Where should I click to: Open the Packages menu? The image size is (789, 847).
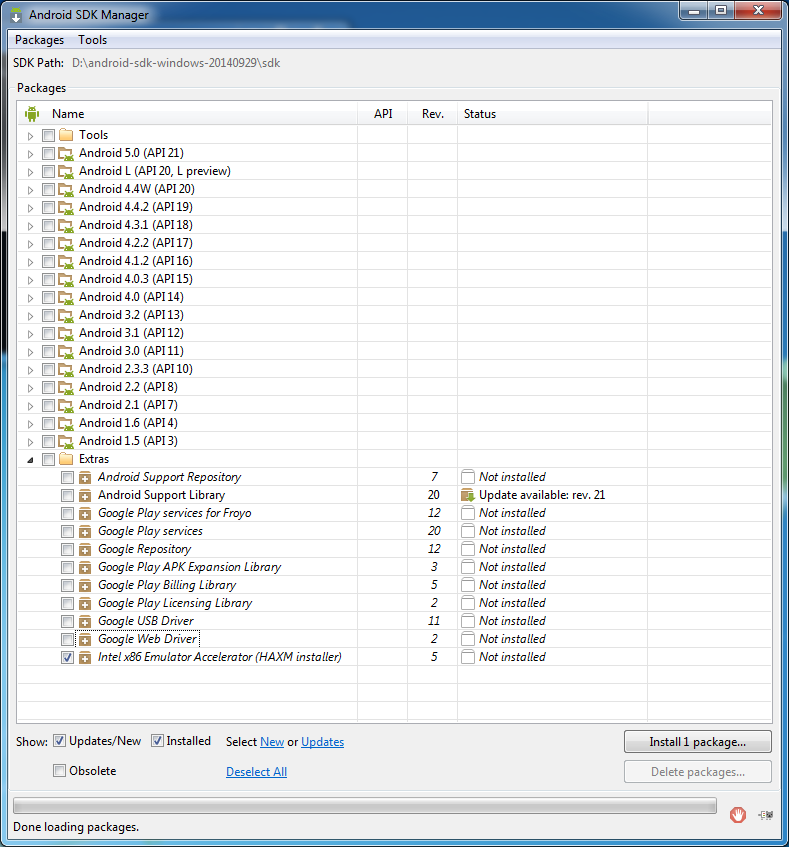pyautogui.click(x=39, y=40)
